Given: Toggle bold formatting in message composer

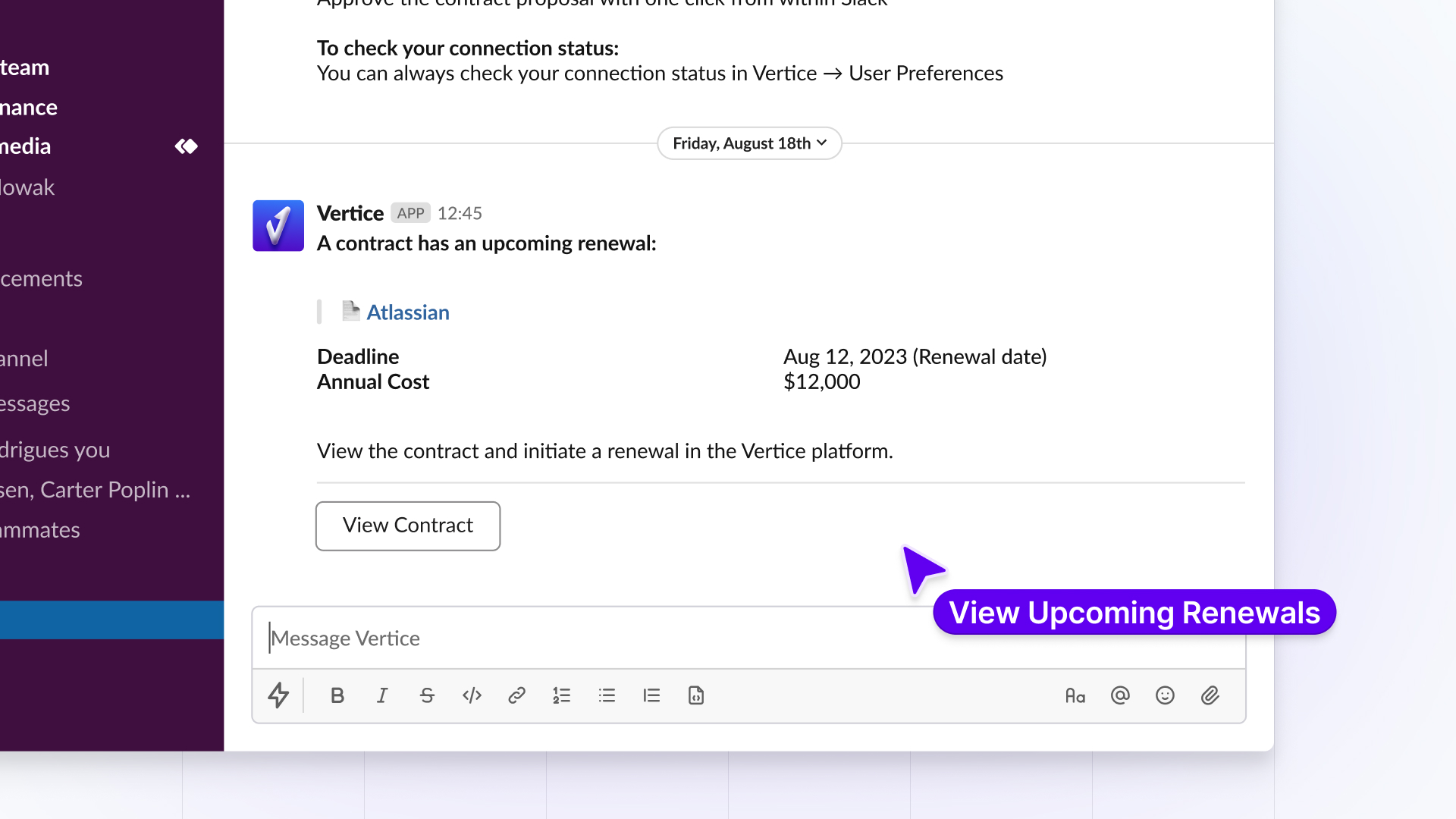Looking at the screenshot, I should point(337,695).
